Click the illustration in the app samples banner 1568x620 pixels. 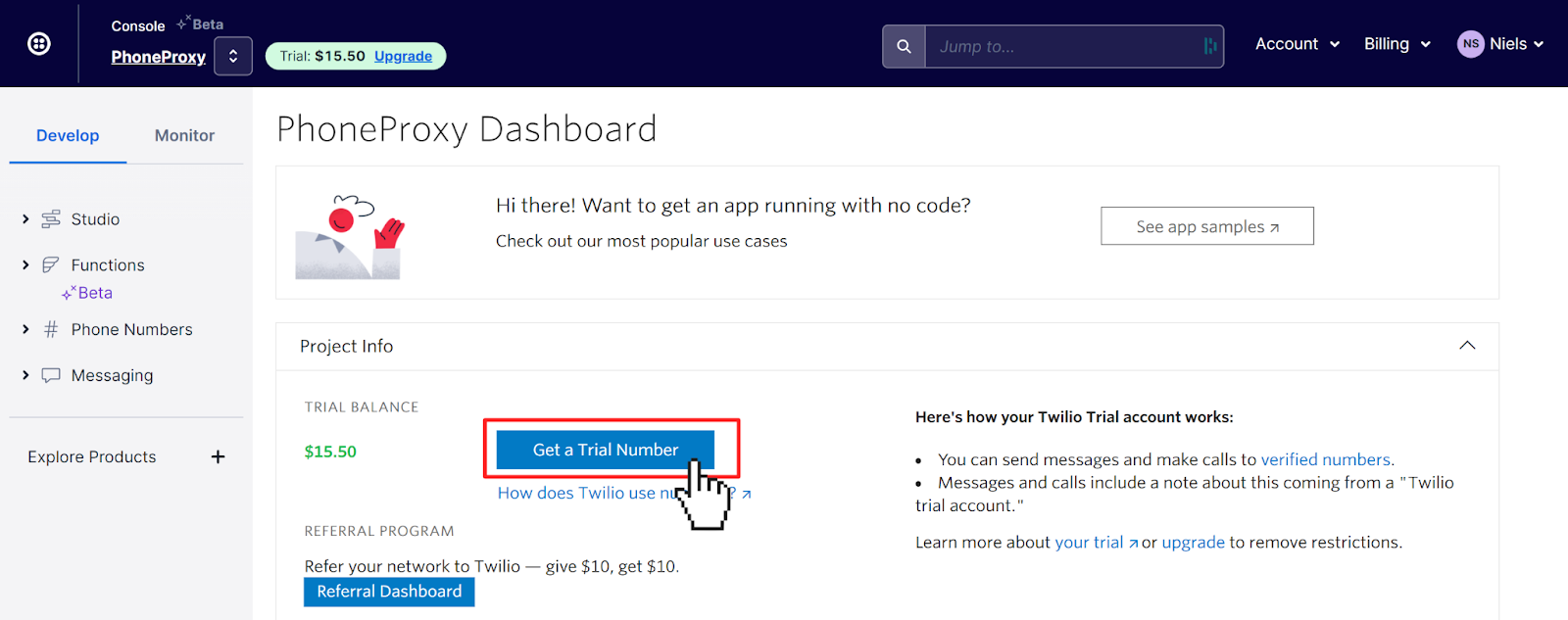pyautogui.click(x=350, y=236)
